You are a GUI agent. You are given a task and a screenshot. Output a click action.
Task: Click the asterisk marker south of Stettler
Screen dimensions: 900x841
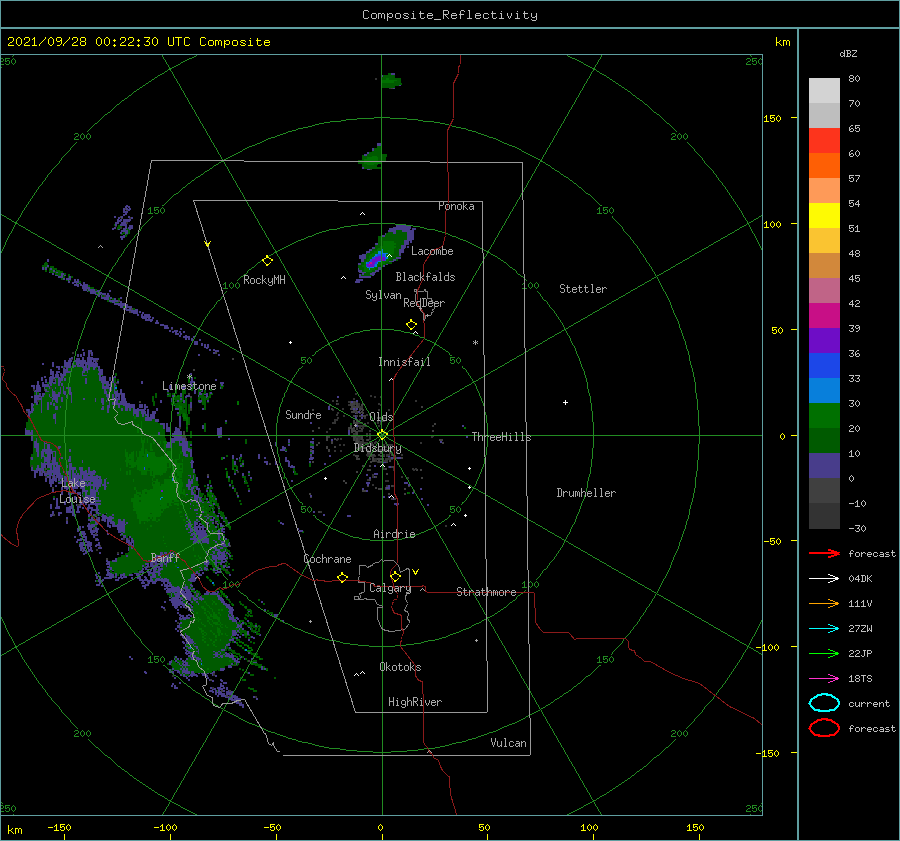[x=475, y=343]
